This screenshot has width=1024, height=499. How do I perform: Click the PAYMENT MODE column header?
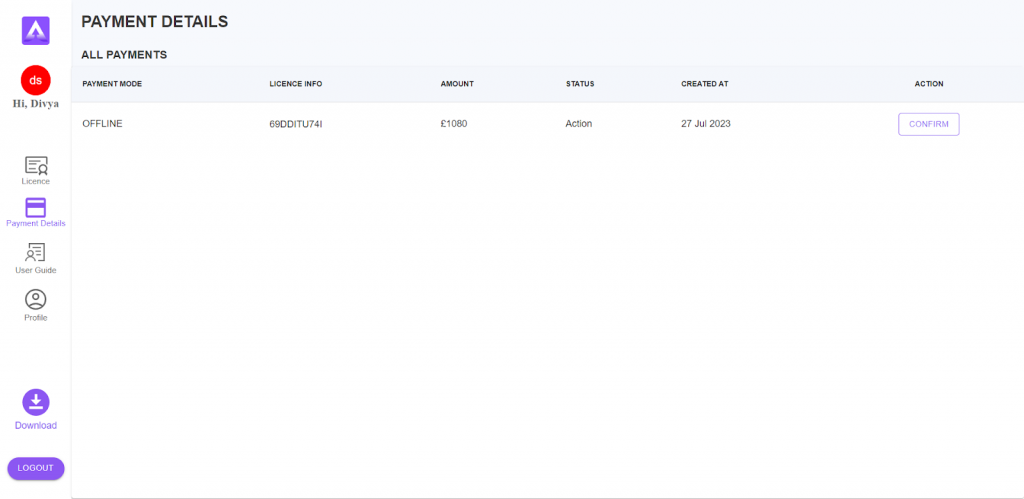(x=112, y=84)
